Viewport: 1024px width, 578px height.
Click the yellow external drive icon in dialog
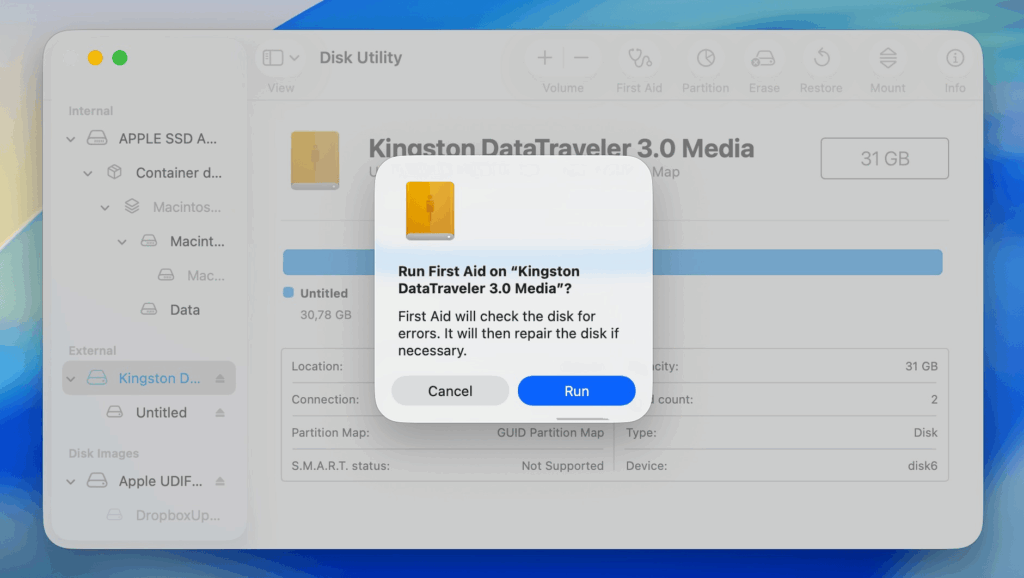click(430, 210)
